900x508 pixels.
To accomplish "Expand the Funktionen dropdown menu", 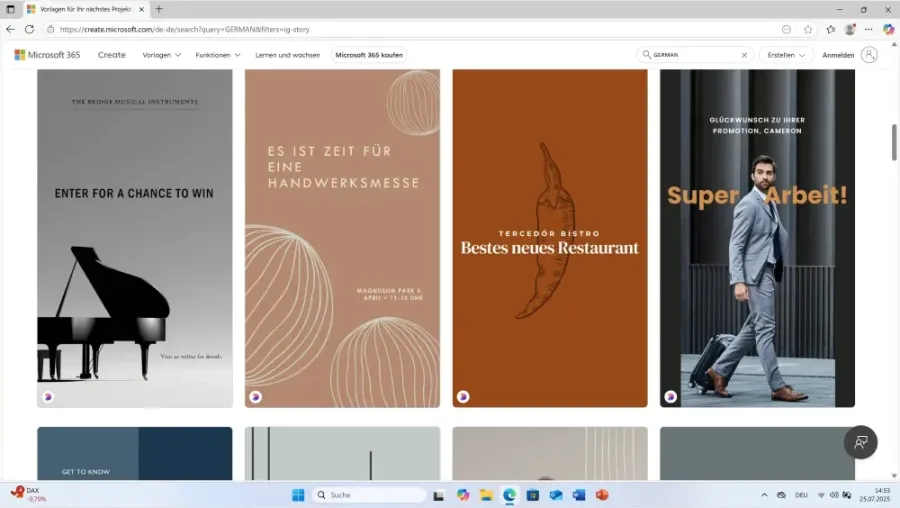I will click(x=218, y=55).
